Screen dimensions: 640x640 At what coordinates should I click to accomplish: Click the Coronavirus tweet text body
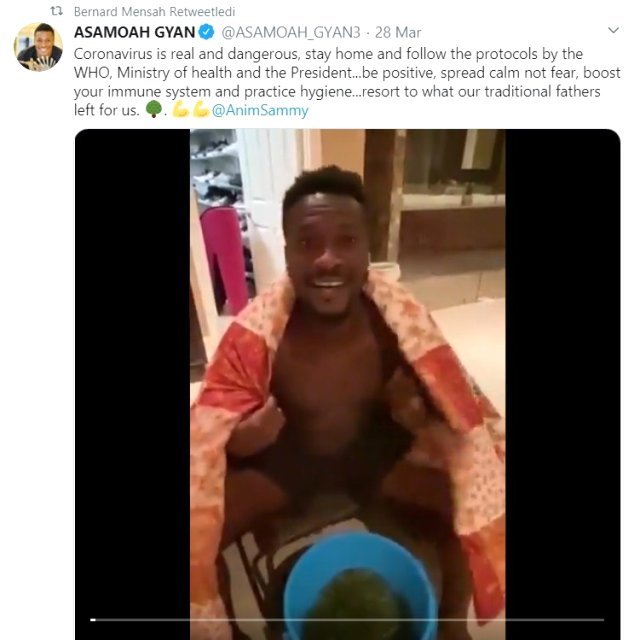click(x=347, y=82)
